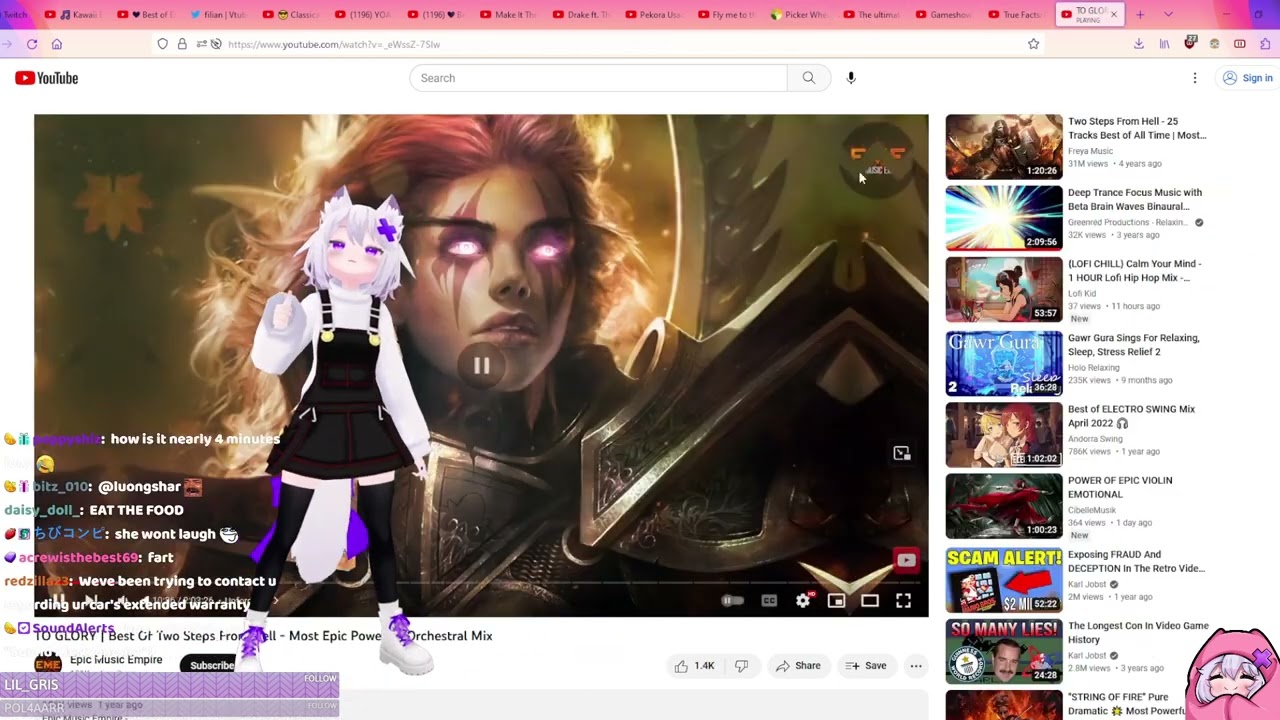The height and width of the screenshot is (720, 1280).
Task: Open POWER OF EPIC VIOLIN thumbnail
Action: [x=1004, y=506]
